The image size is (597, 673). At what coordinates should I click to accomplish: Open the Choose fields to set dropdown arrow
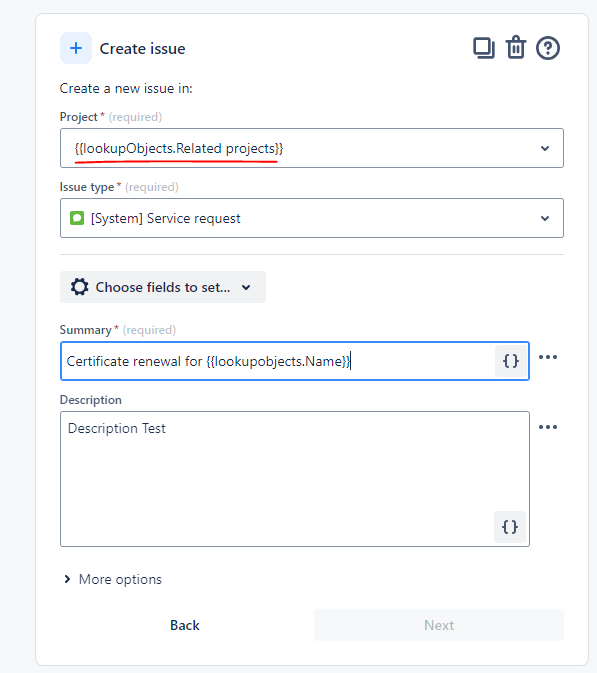tap(246, 288)
